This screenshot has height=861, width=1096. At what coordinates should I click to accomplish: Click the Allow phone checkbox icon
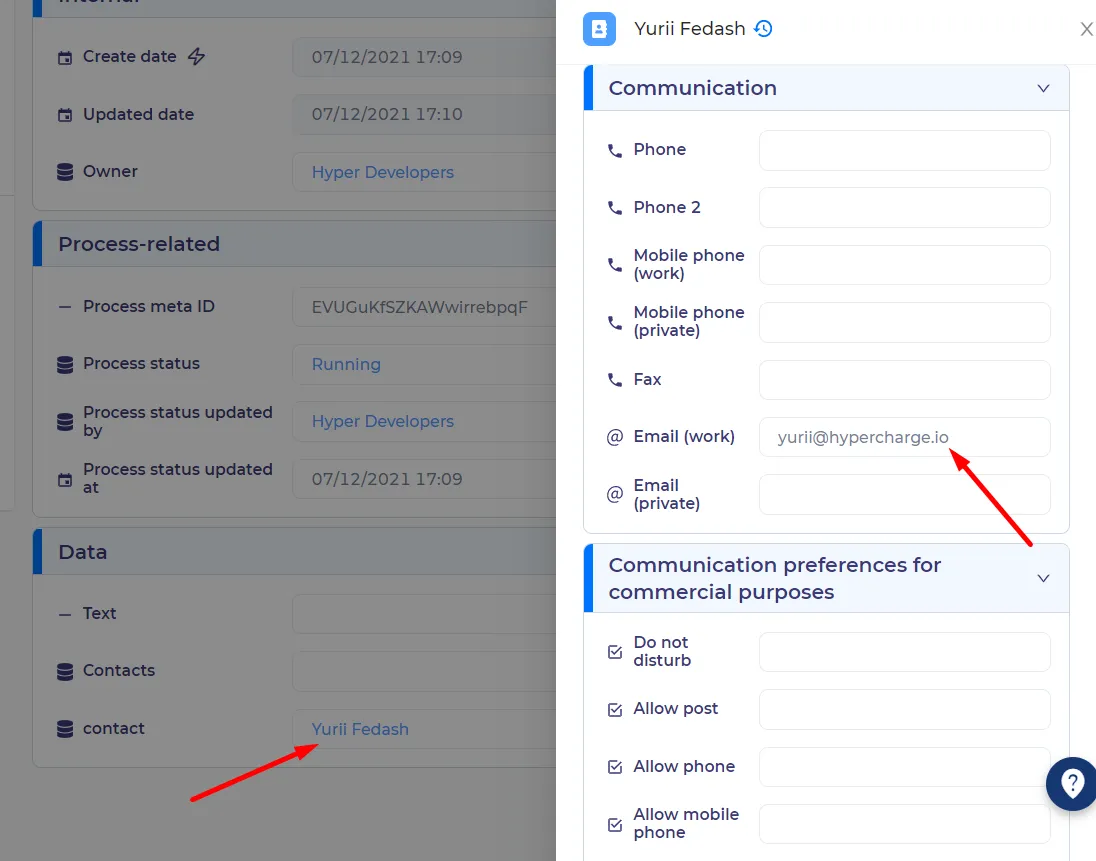(615, 767)
